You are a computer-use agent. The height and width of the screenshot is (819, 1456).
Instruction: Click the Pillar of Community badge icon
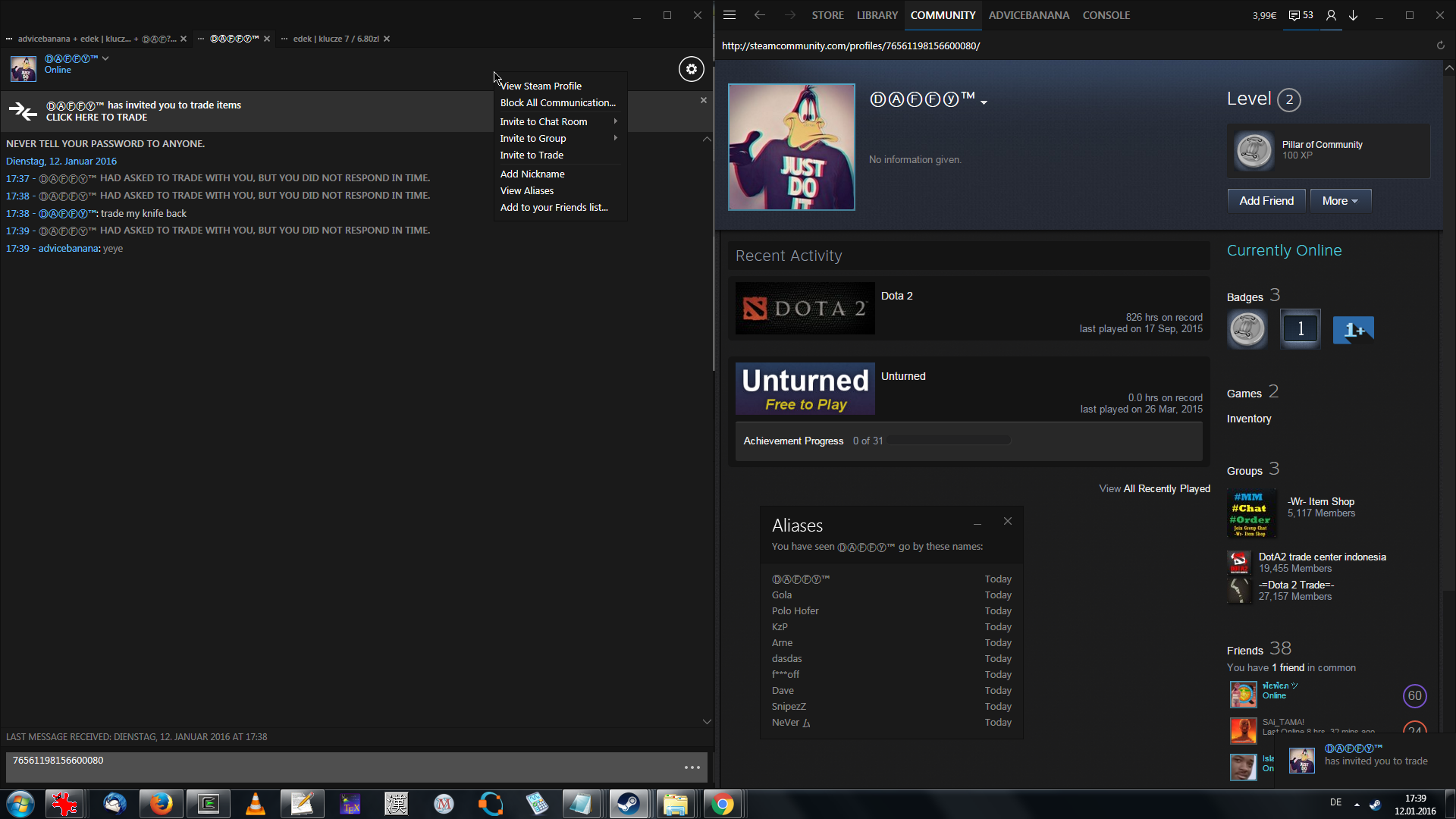click(1254, 150)
